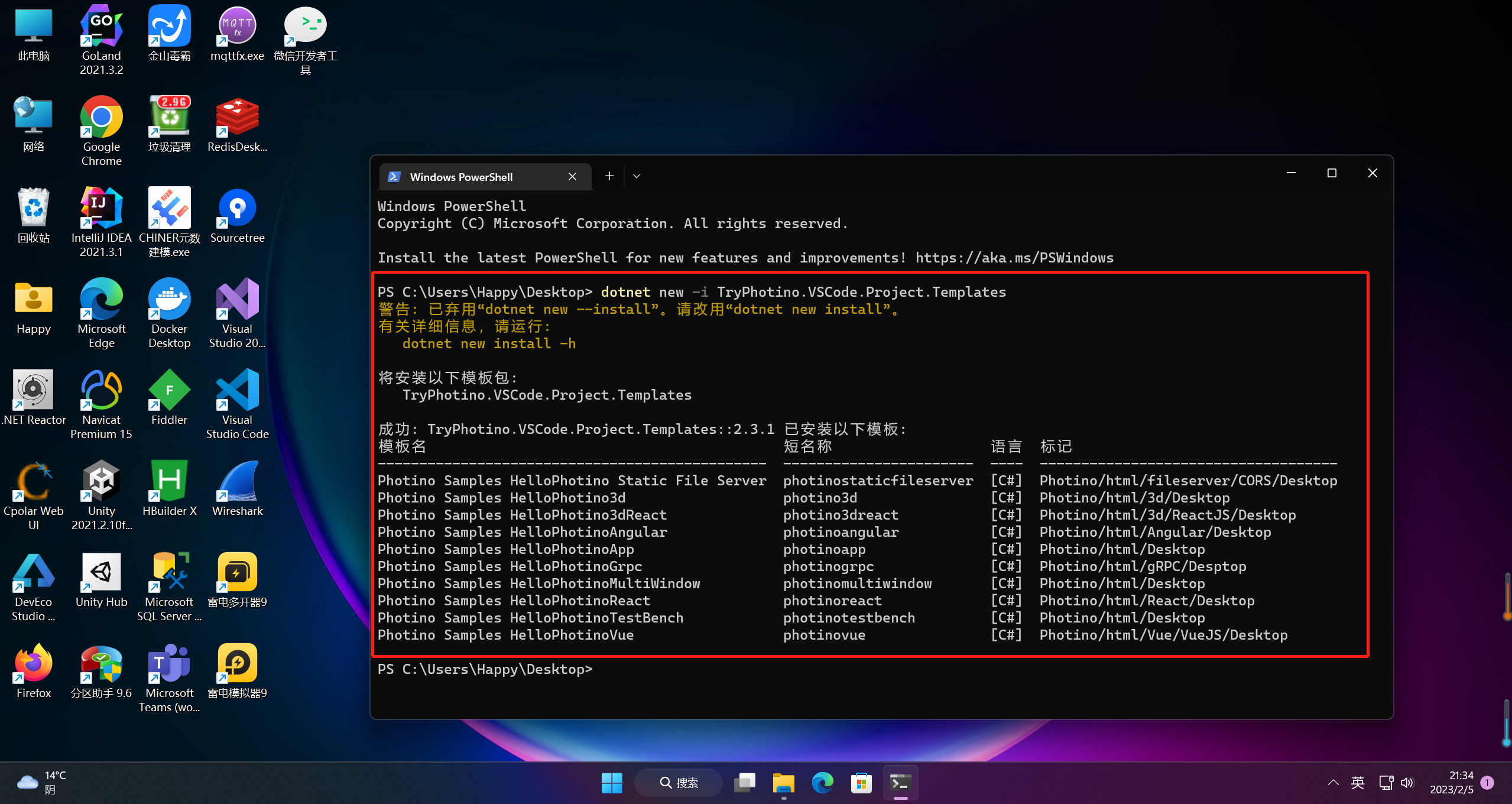Expand the hidden system tray icons

(x=1333, y=783)
